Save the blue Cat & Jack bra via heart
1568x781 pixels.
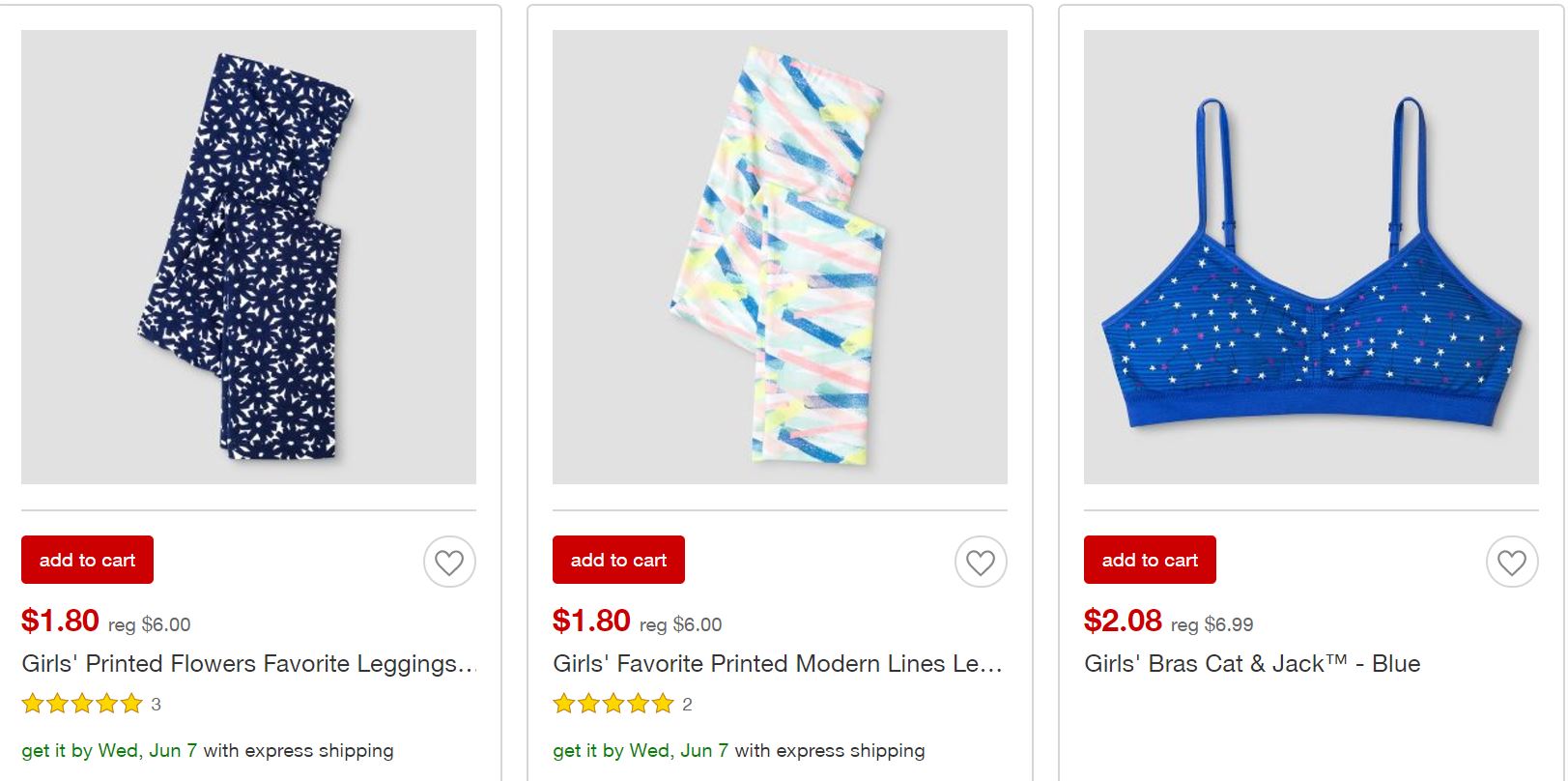(x=1512, y=562)
